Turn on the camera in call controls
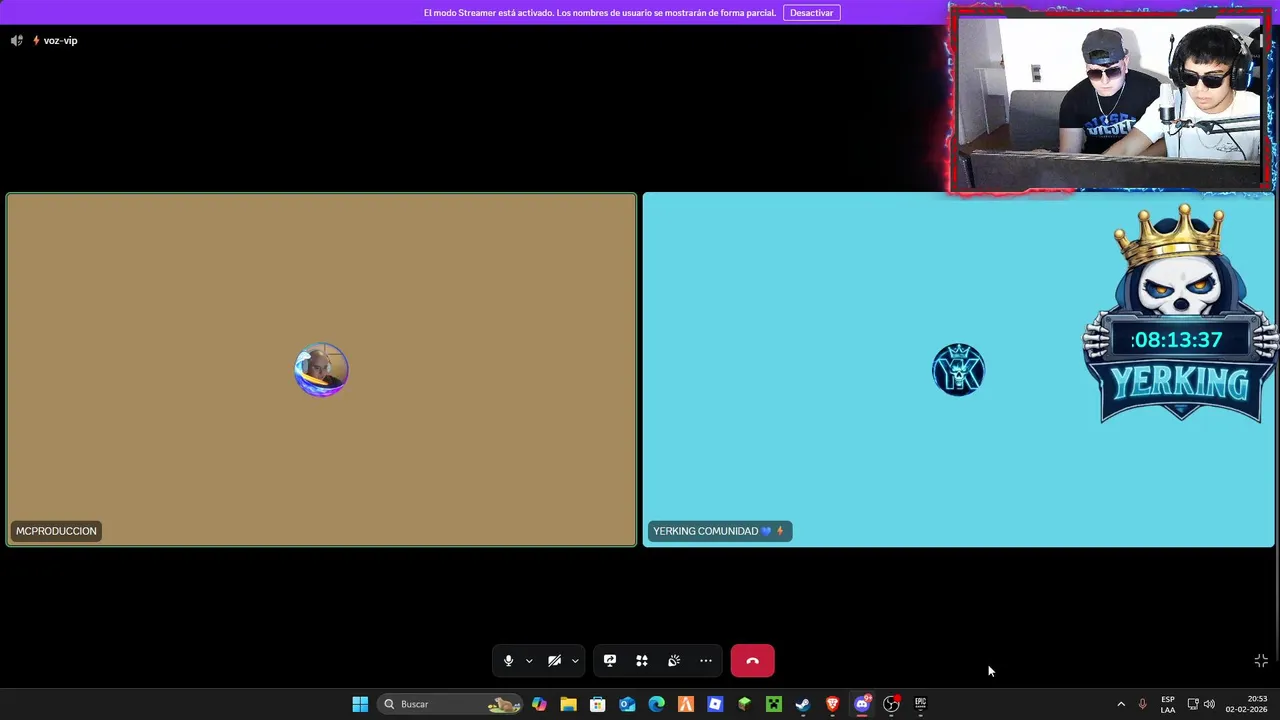The width and height of the screenshot is (1280, 720). coord(554,661)
